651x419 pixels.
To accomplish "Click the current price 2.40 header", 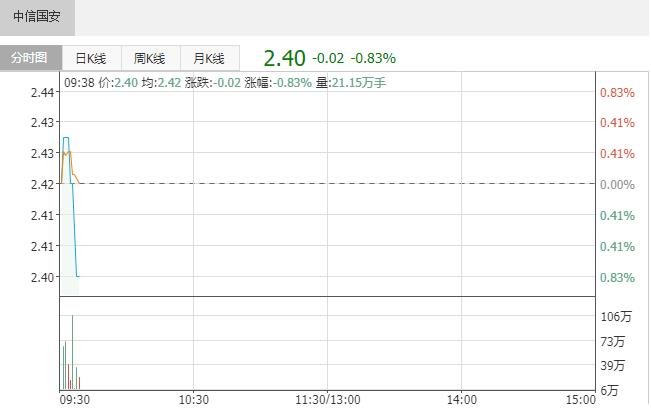I will [284, 58].
